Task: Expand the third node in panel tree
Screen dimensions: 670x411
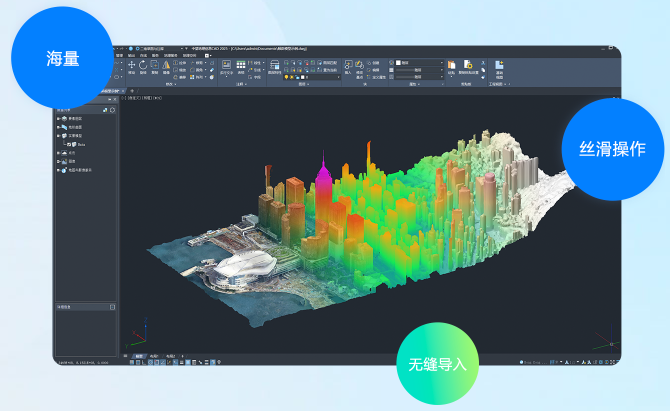Action: coord(59,135)
